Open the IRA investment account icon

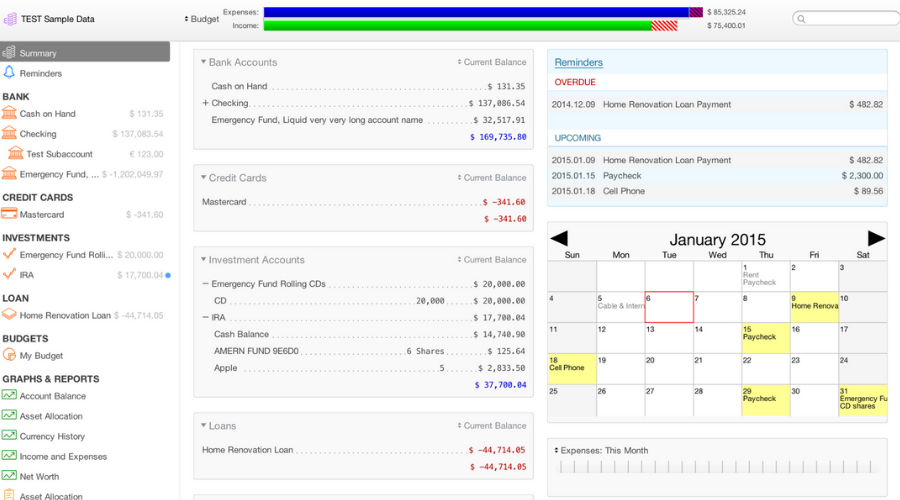point(9,274)
